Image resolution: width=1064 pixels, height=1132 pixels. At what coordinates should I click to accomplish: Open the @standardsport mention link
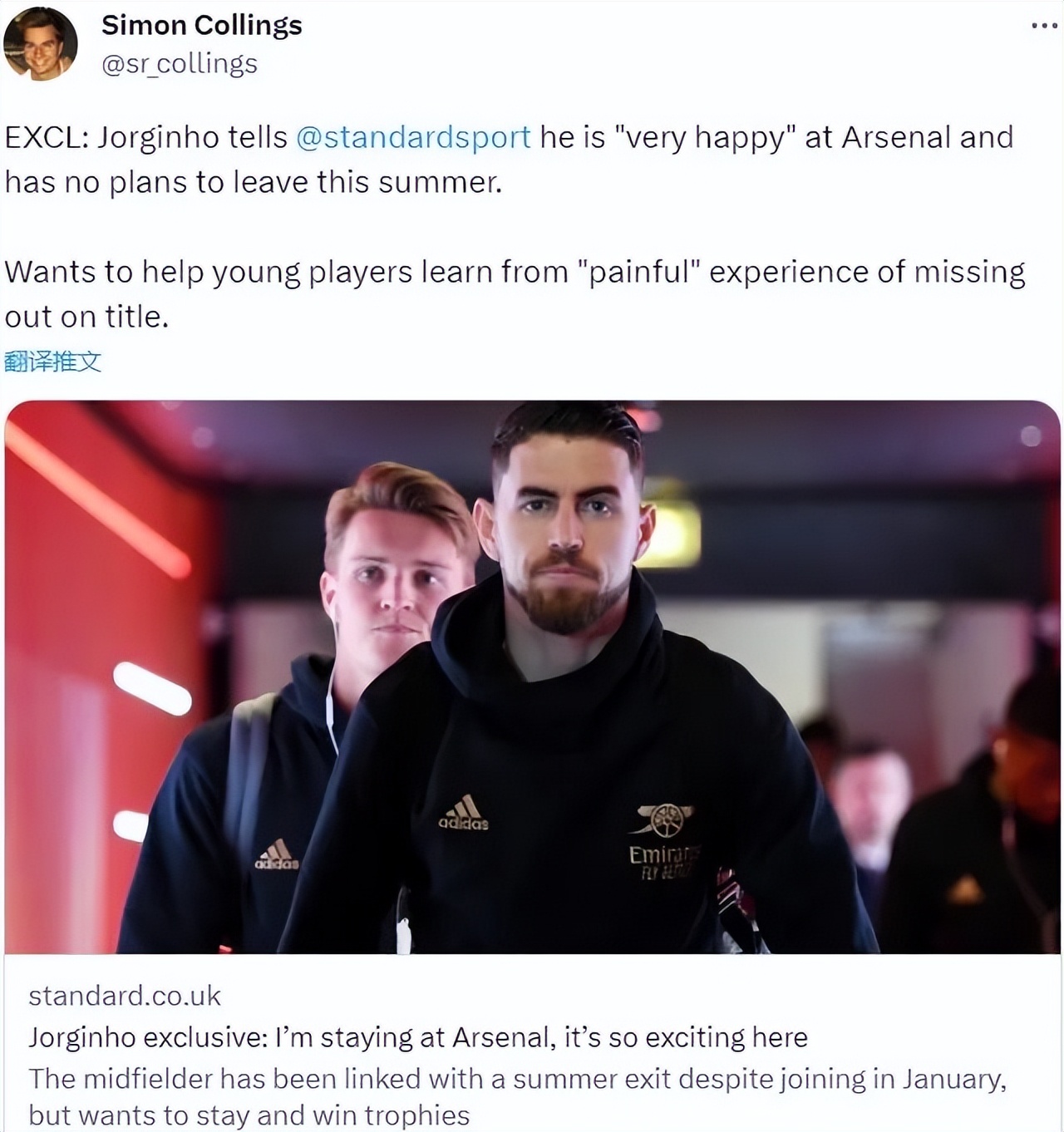[x=413, y=137]
